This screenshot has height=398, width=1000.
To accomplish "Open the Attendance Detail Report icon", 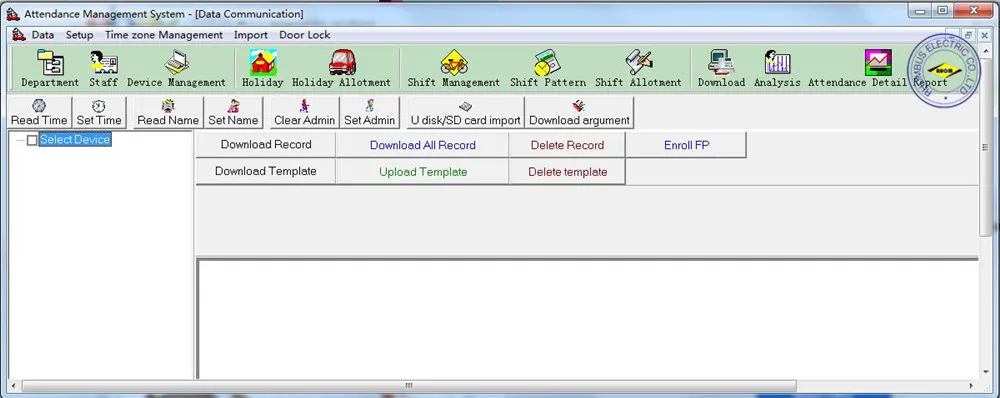I will (x=878, y=68).
